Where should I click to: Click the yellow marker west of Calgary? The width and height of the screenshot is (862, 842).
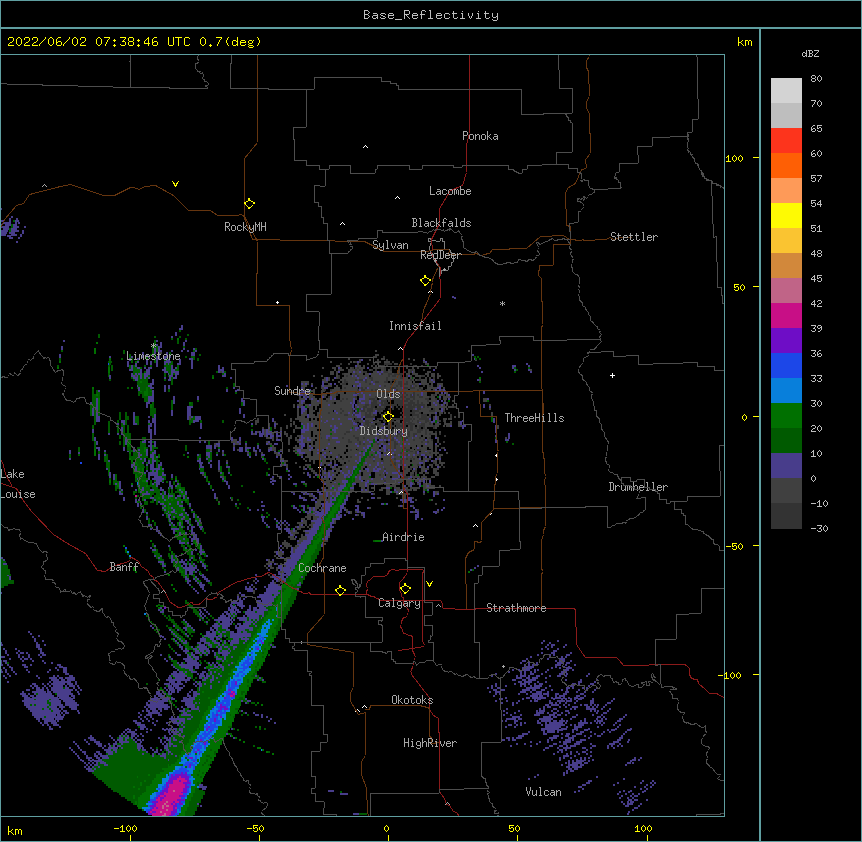(340, 590)
